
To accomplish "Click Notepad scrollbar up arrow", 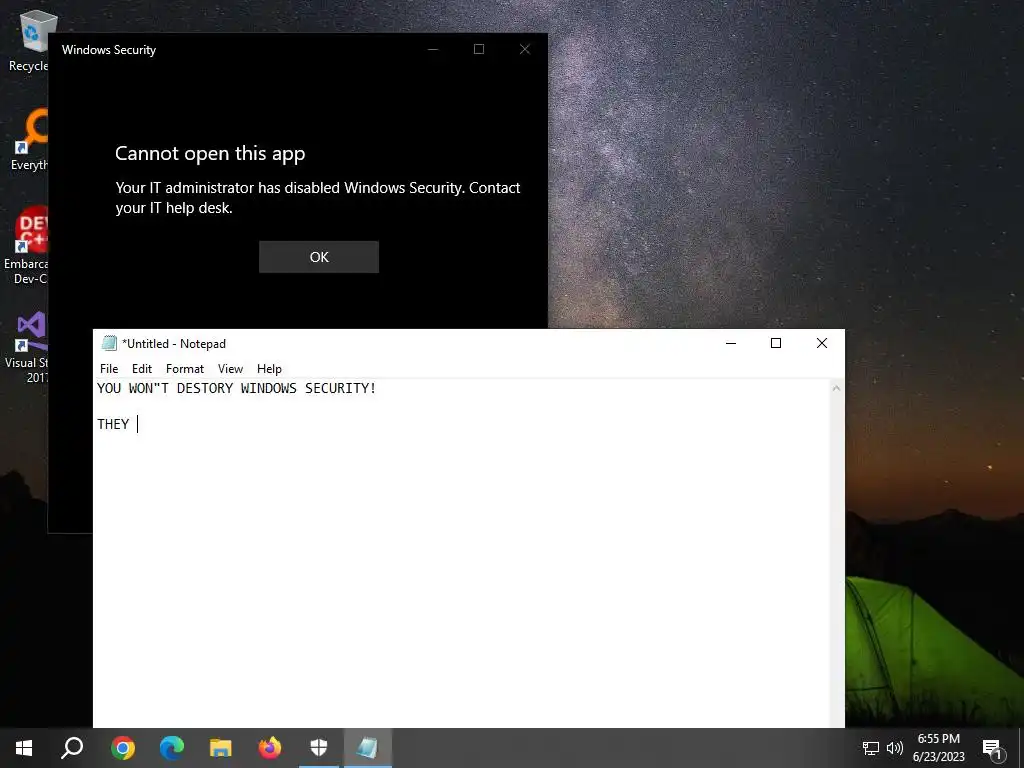I will pos(836,389).
